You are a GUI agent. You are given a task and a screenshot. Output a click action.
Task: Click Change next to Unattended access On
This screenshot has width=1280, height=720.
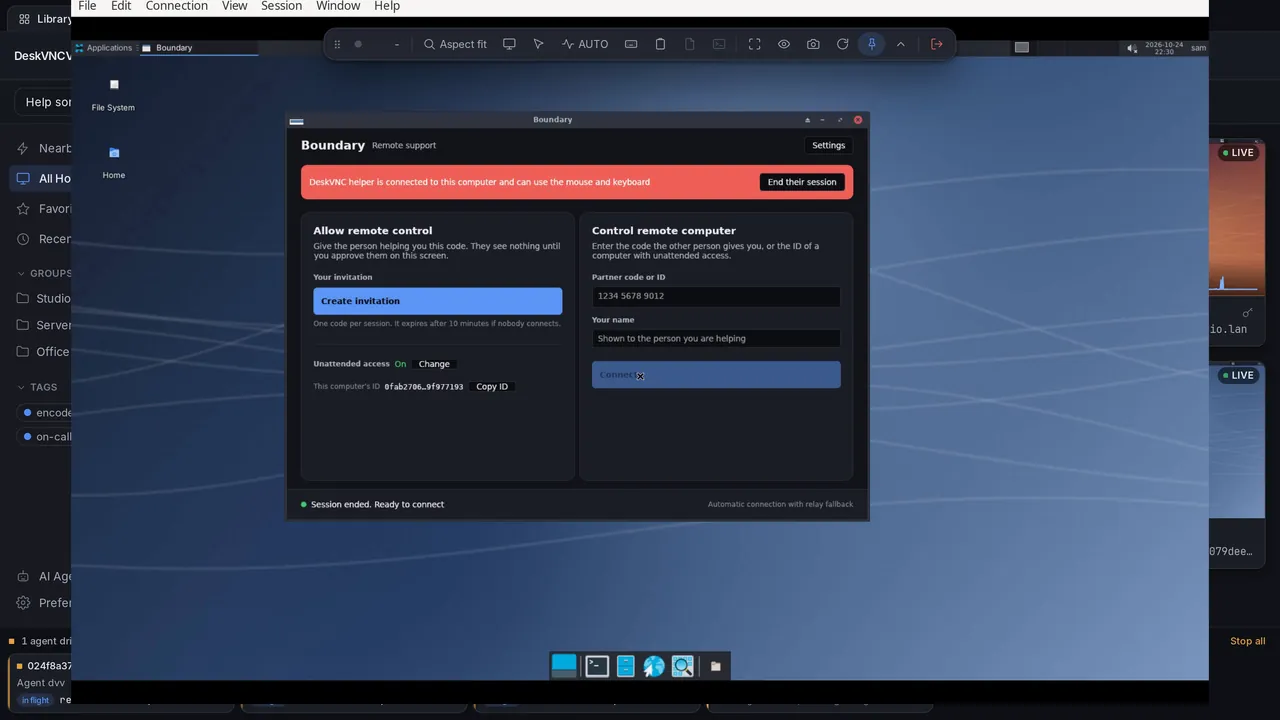(x=434, y=364)
